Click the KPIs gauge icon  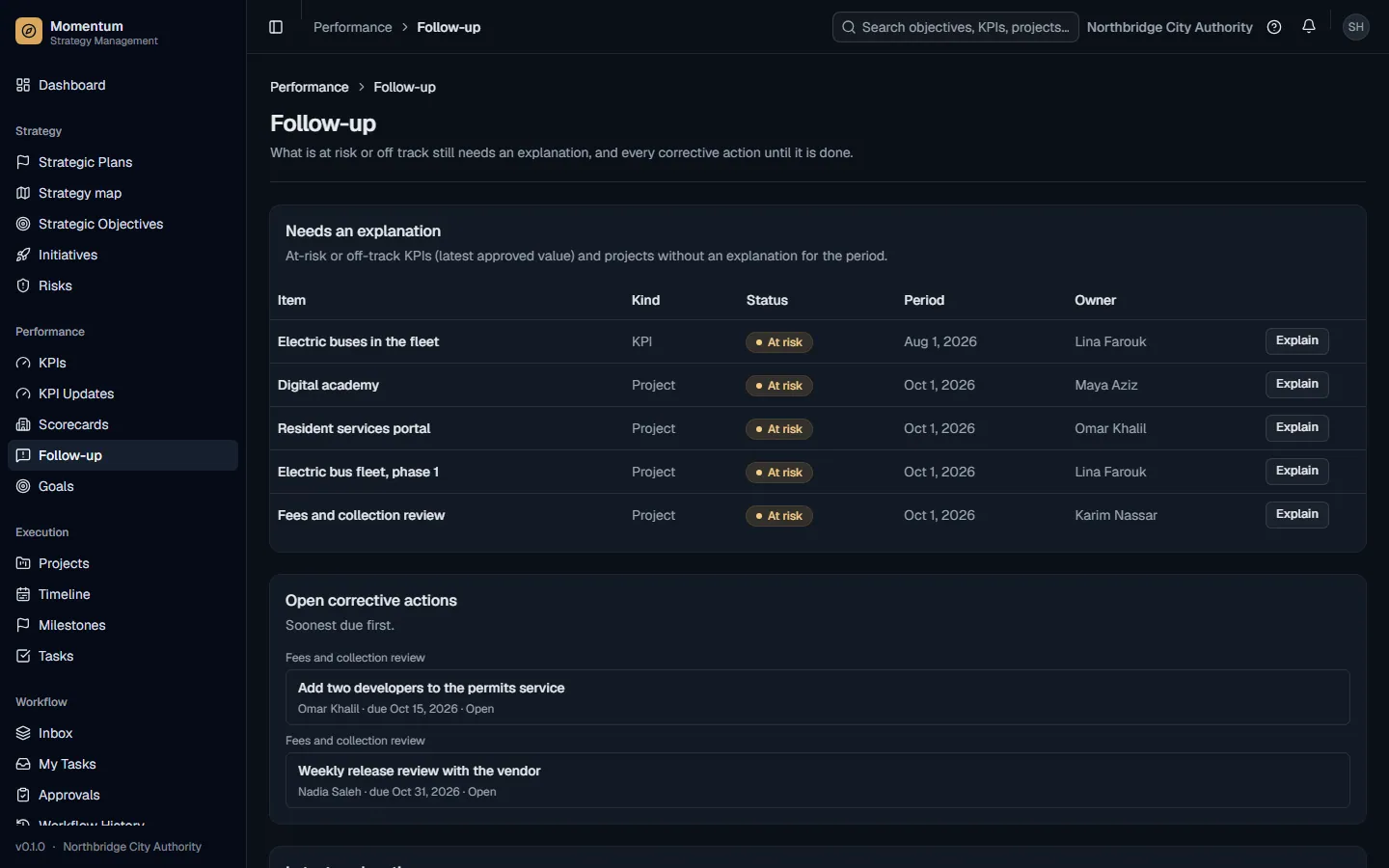click(x=23, y=363)
